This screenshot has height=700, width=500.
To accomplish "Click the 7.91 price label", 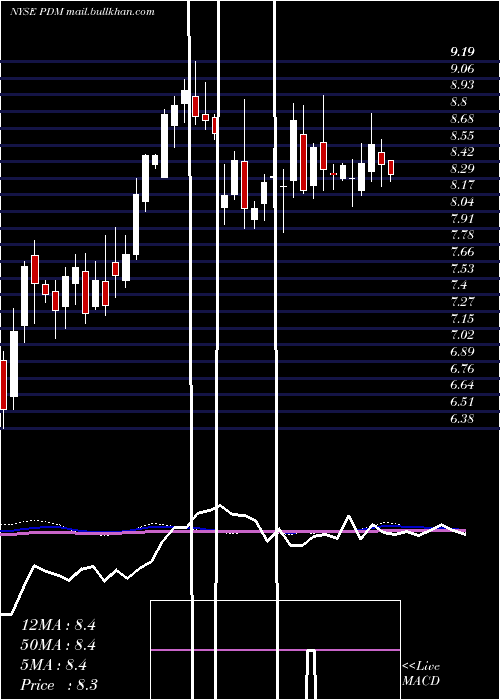I will (462, 219).
